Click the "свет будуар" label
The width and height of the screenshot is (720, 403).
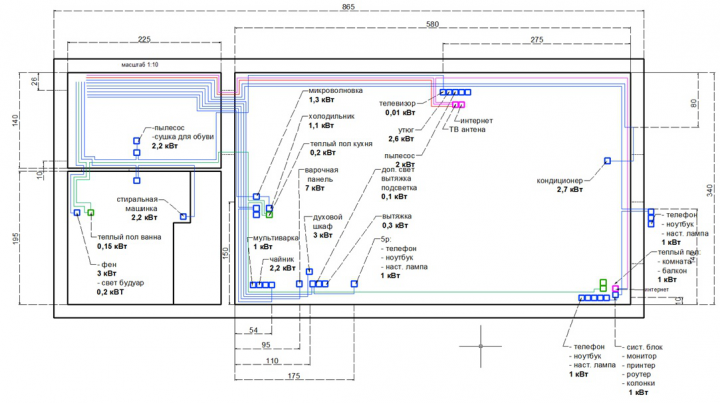click(x=123, y=283)
